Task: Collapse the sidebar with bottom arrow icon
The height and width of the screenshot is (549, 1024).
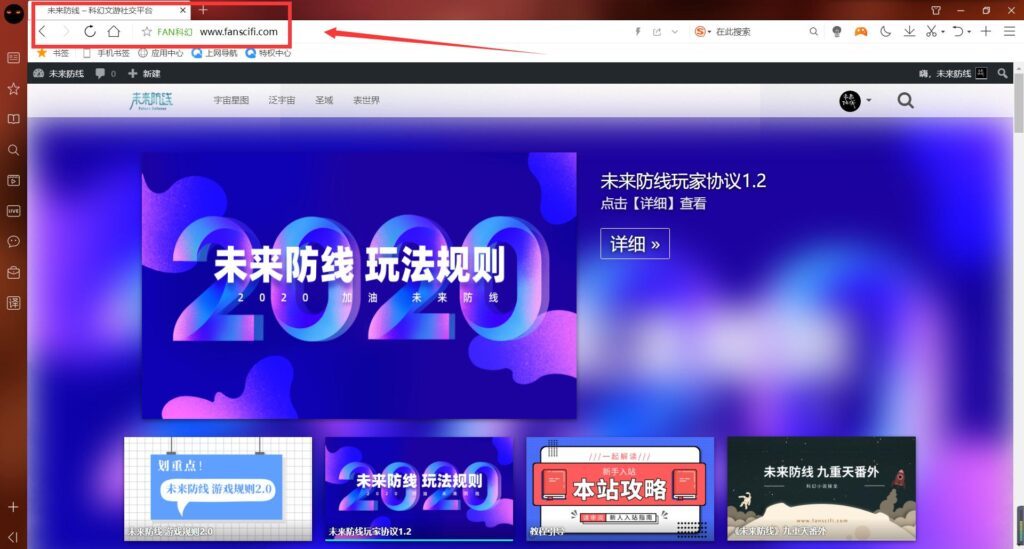Action: pyautogui.click(x=13, y=537)
